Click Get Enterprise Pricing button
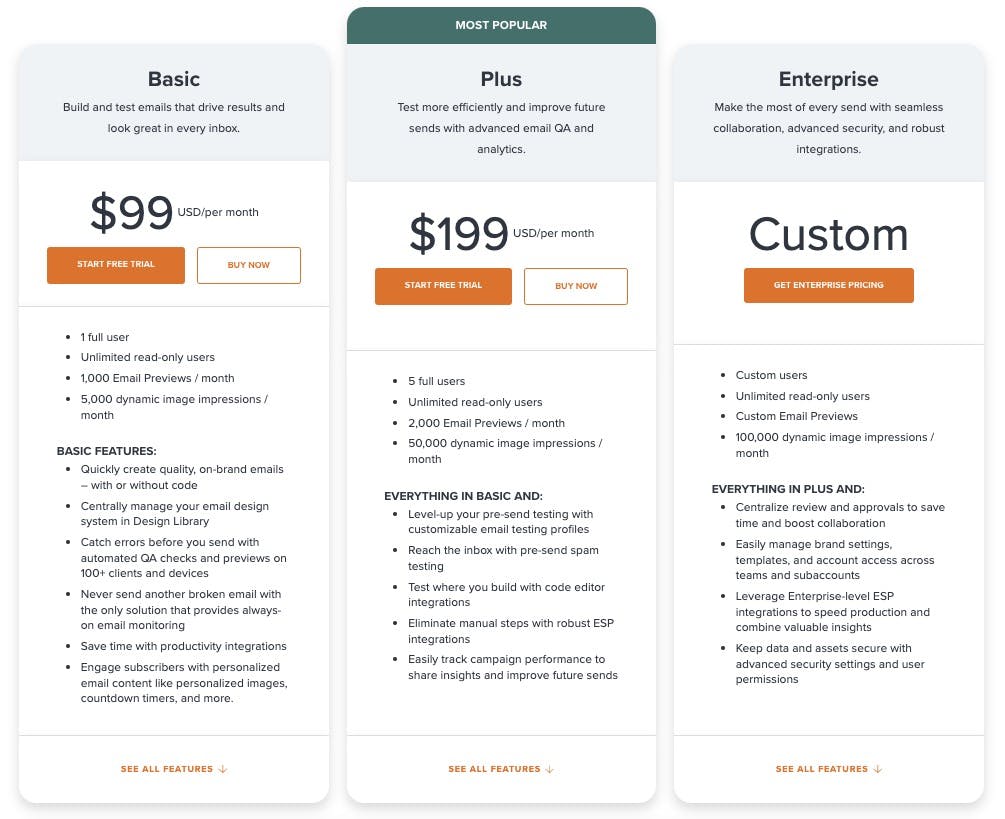This screenshot has width=1005, height=819. pyautogui.click(x=828, y=285)
